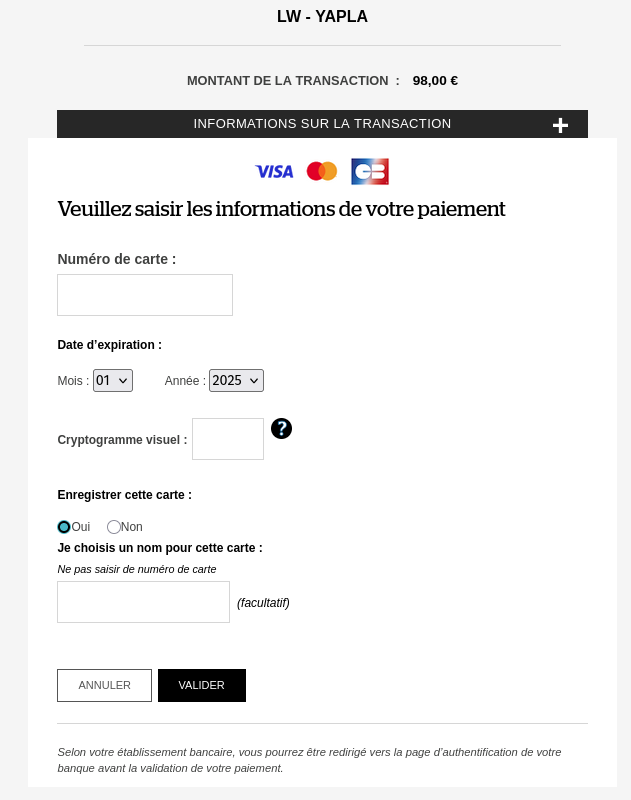Open the Année expiration dropdown
This screenshot has width=631, height=800.
(x=236, y=381)
